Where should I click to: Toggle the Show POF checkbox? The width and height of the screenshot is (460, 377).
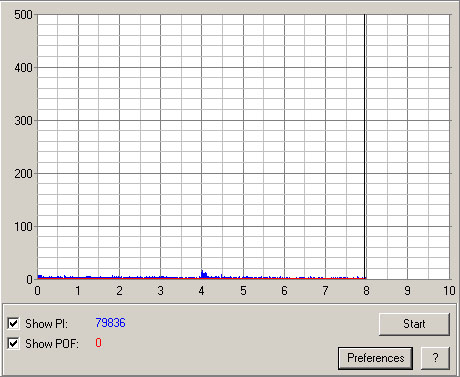pos(13,343)
